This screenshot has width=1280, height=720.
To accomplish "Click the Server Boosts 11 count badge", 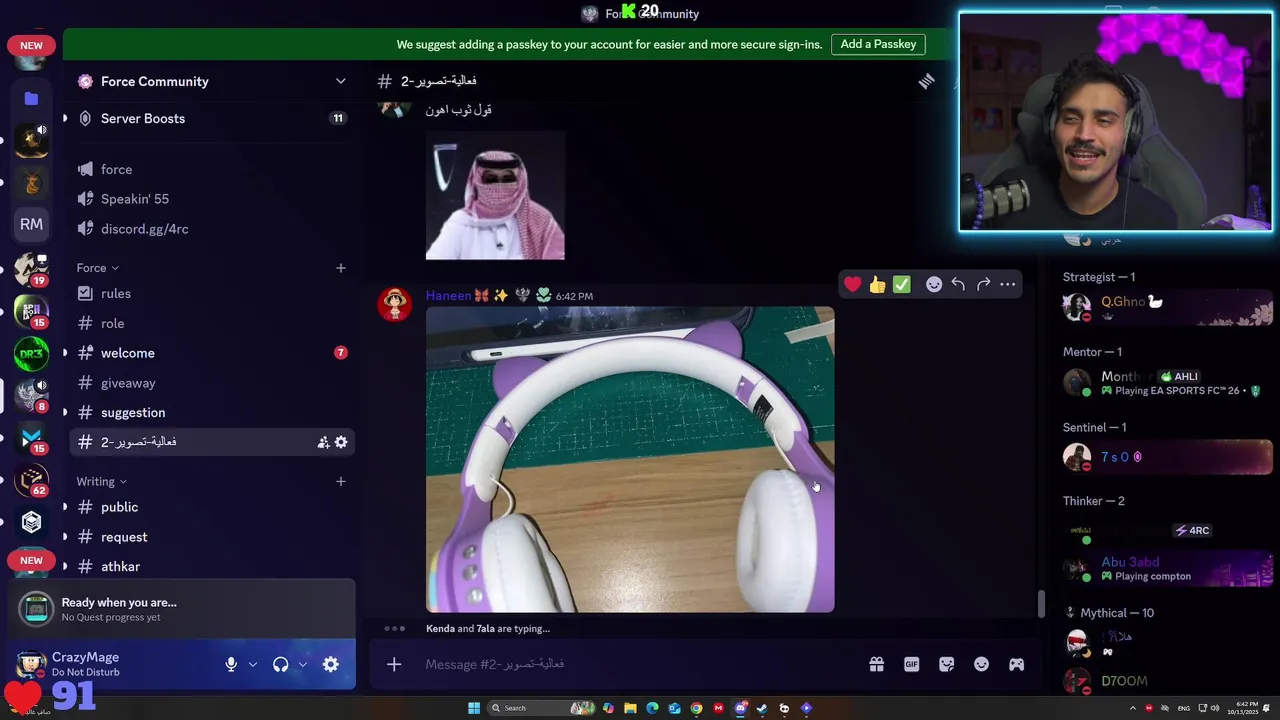I will (x=338, y=118).
